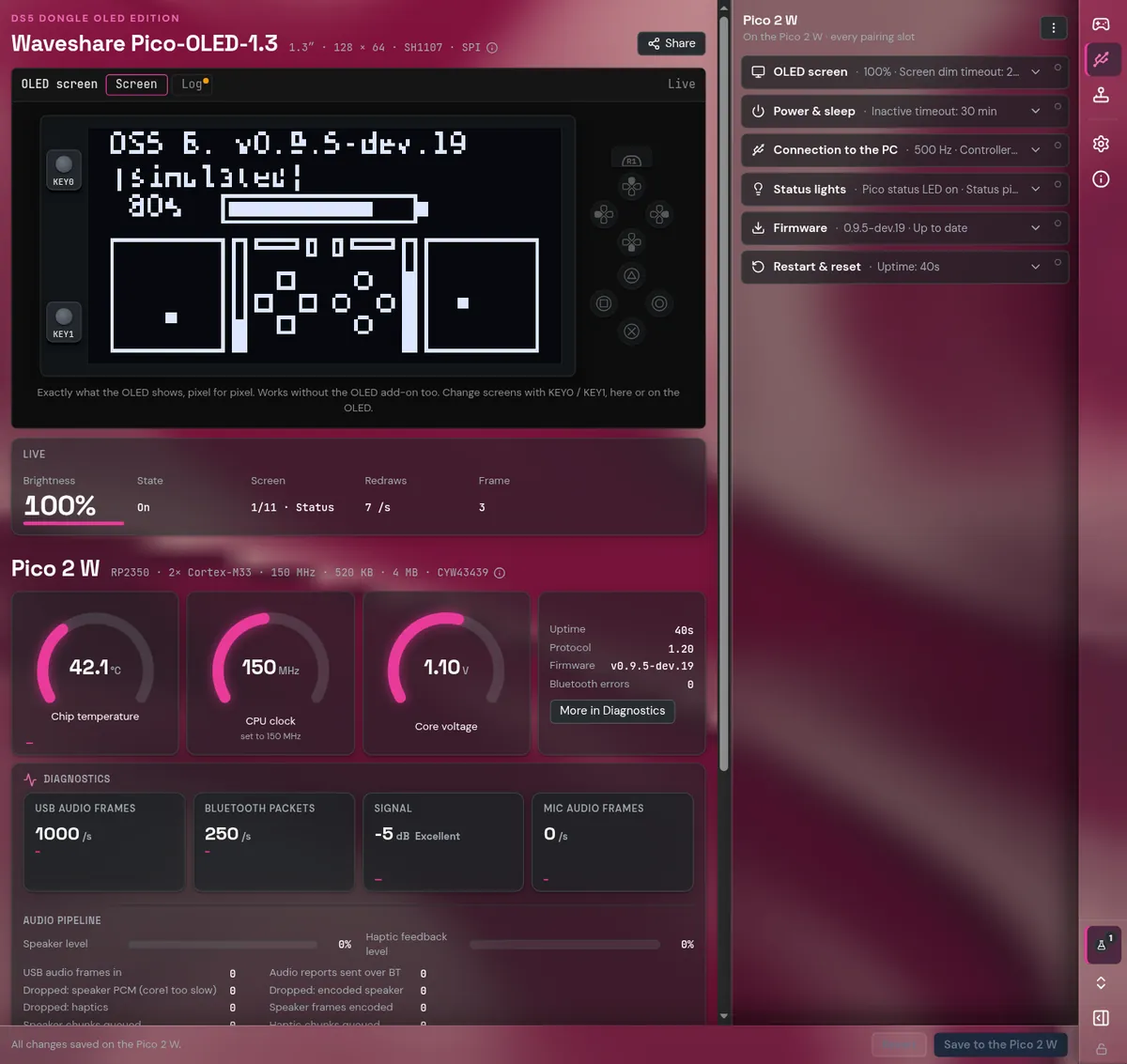The width and height of the screenshot is (1127, 1064).
Task: Open the gamepad section in the sidebar
Action: click(x=1101, y=24)
